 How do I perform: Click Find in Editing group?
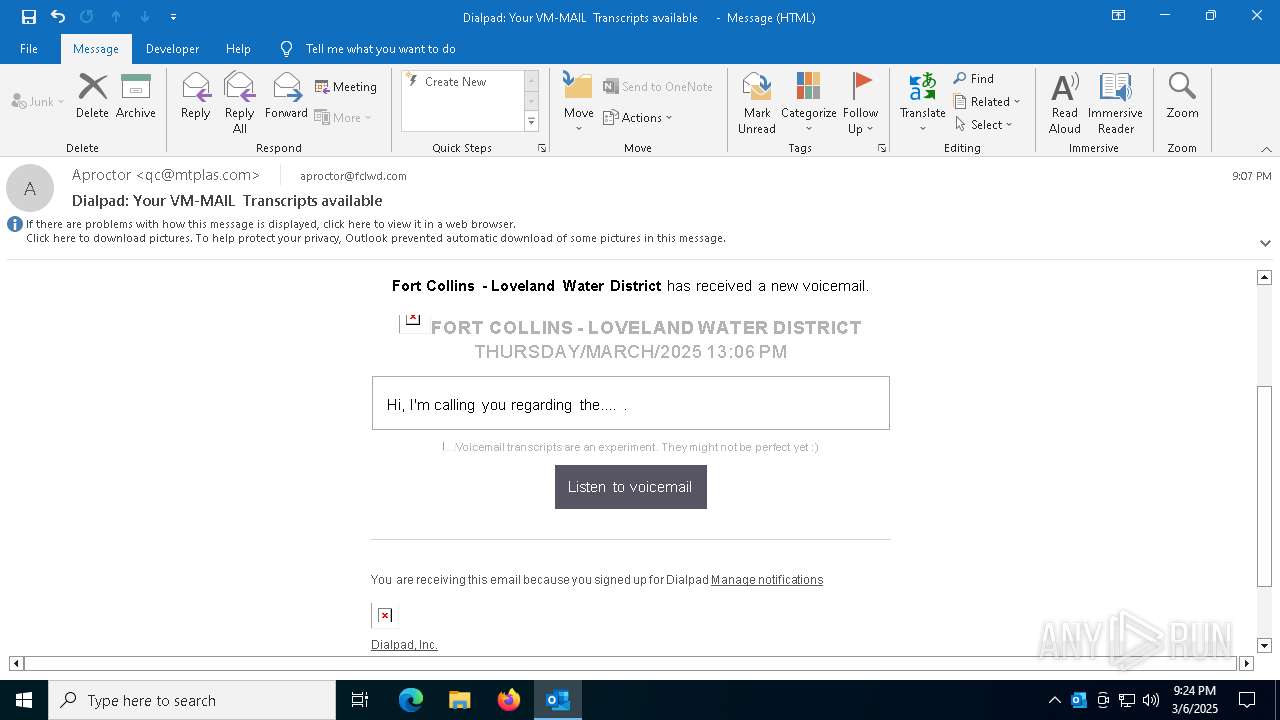pyautogui.click(x=974, y=79)
